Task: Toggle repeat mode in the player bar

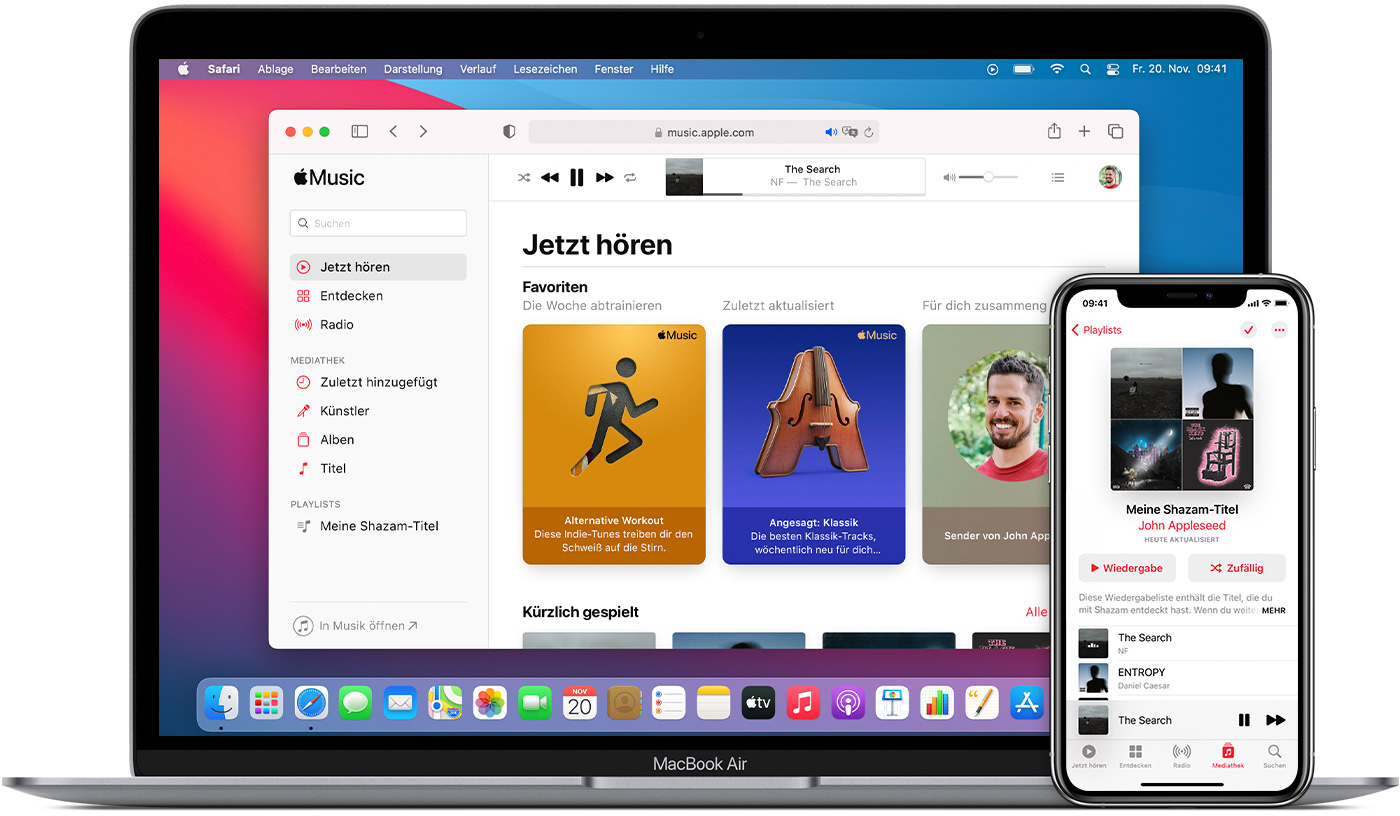Action: pyautogui.click(x=630, y=178)
